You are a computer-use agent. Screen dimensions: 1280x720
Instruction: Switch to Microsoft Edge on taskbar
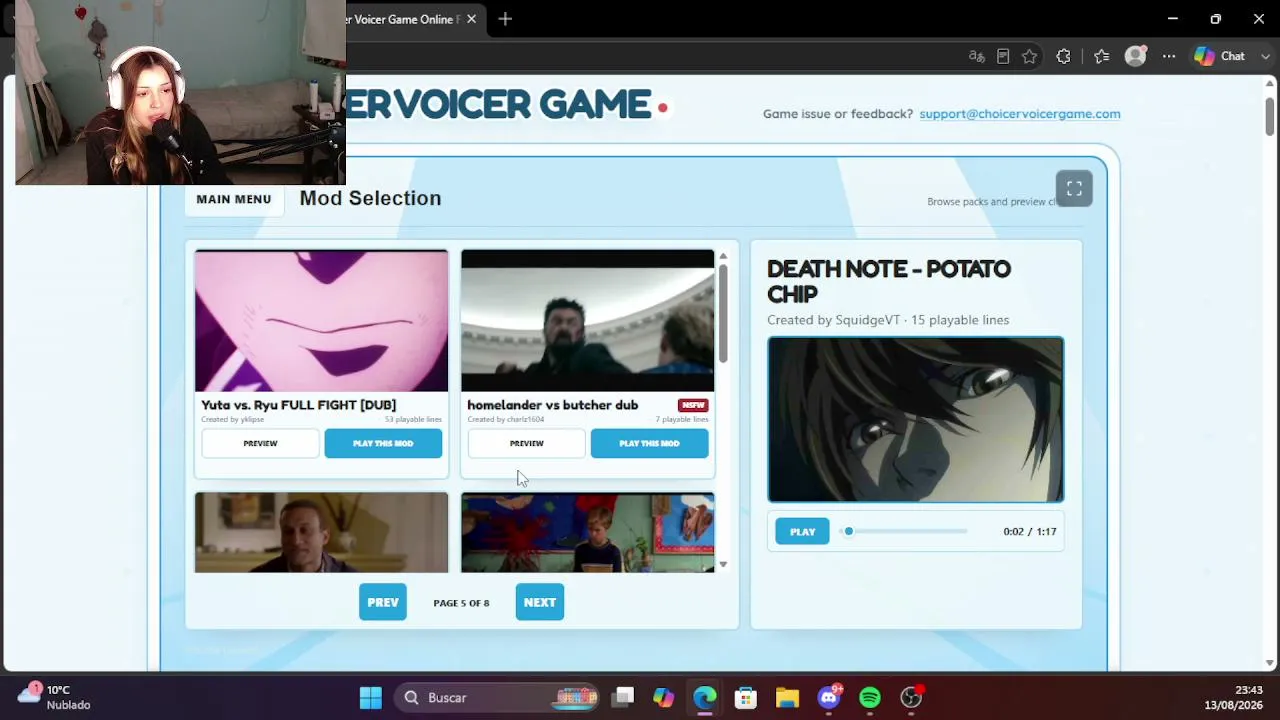click(705, 697)
